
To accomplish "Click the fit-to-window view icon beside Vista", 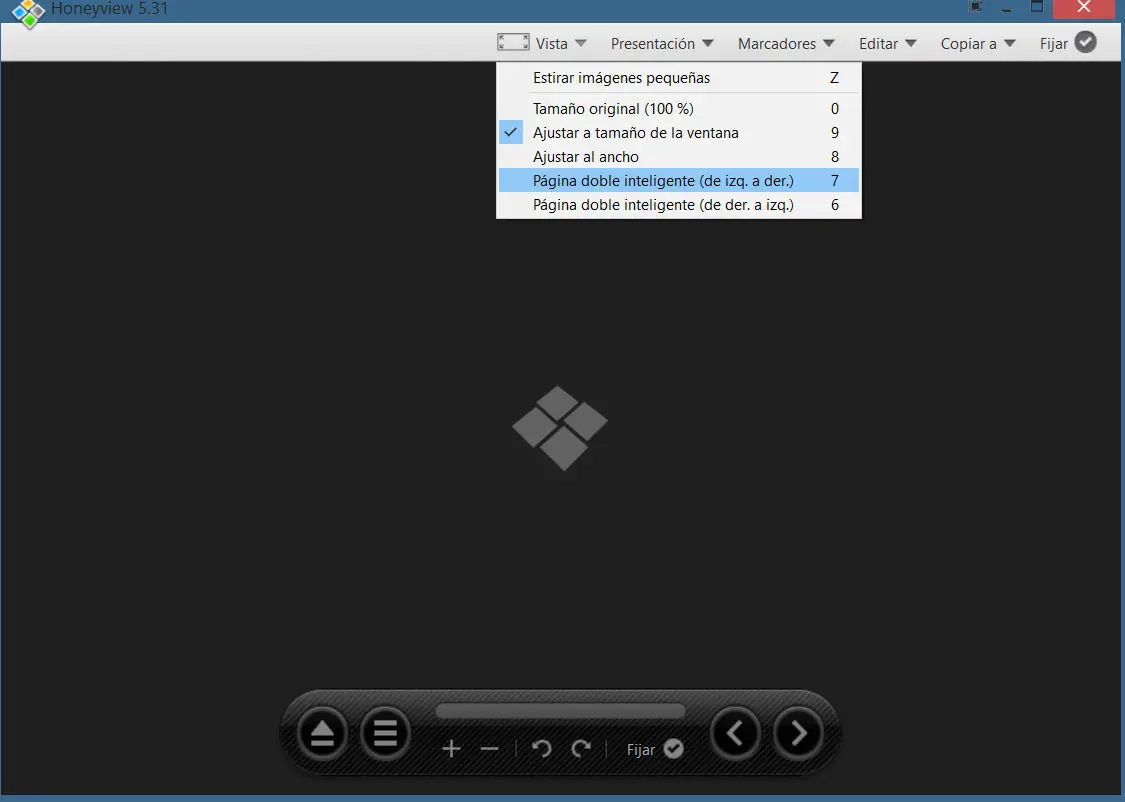I will (x=513, y=42).
